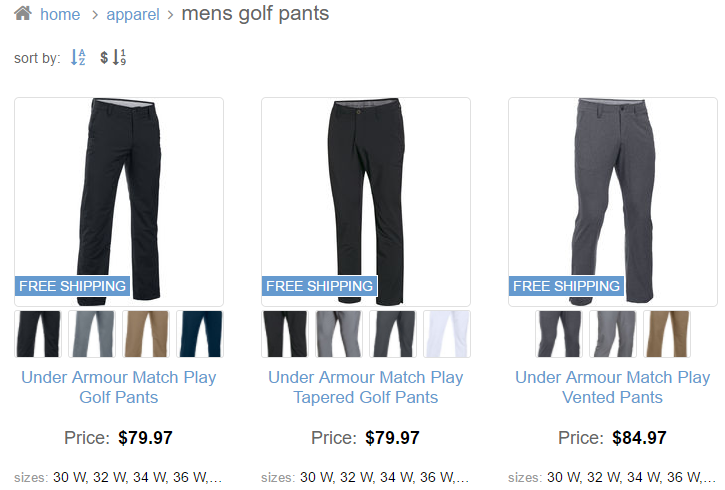This screenshot has height=490, width=725.
Task: Open the home breadcrumb link
Action: click(x=60, y=14)
